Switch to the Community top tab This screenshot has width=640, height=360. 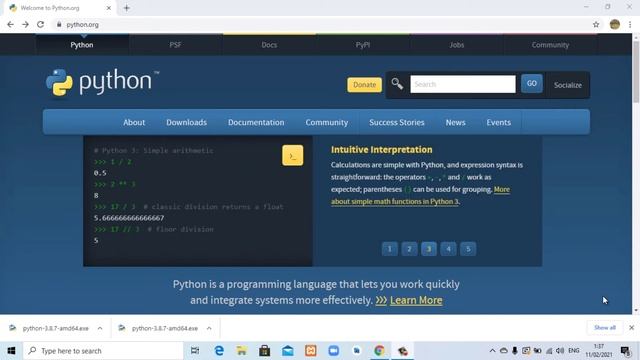pos(550,45)
